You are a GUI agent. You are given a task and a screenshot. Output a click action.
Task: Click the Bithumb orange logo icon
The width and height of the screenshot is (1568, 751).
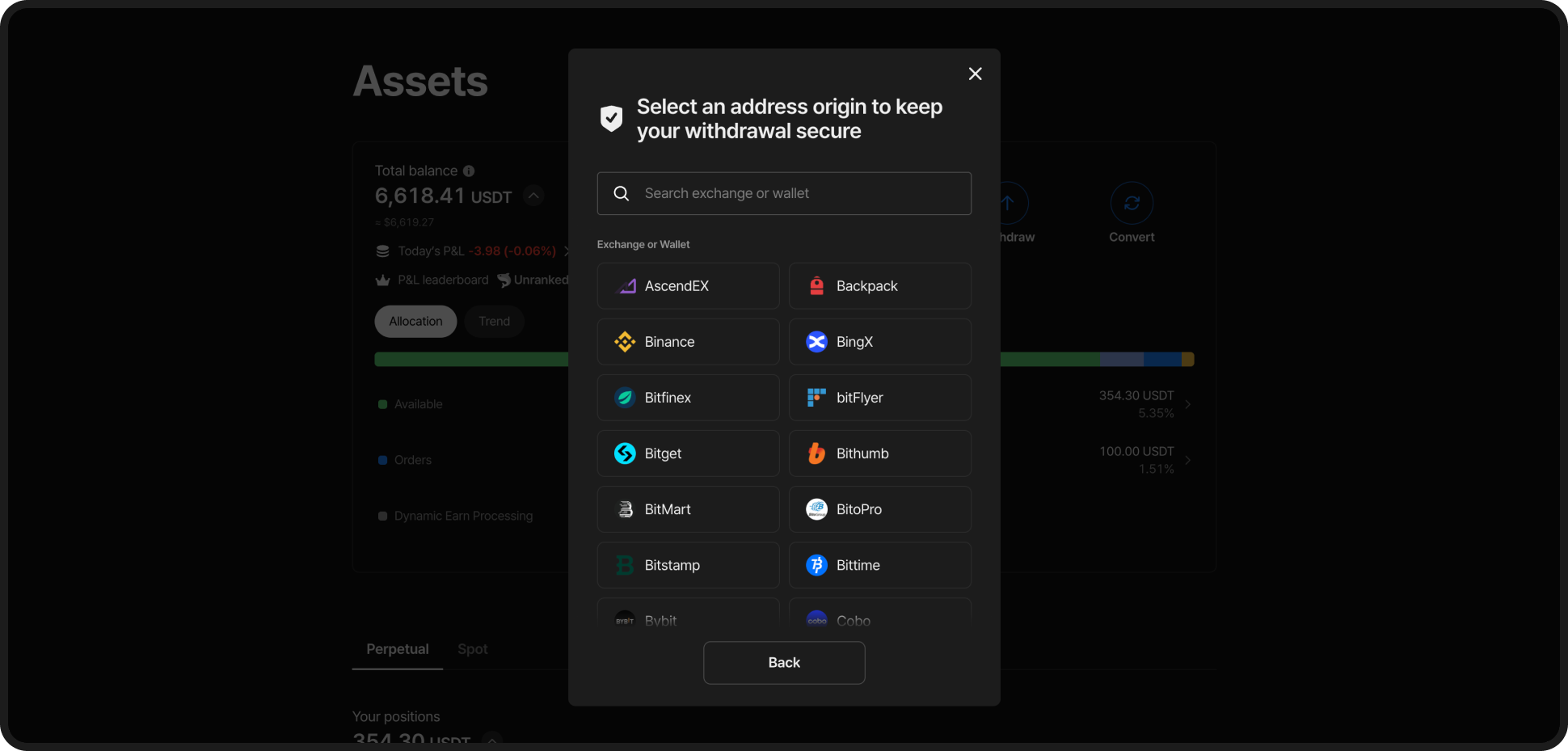817,454
